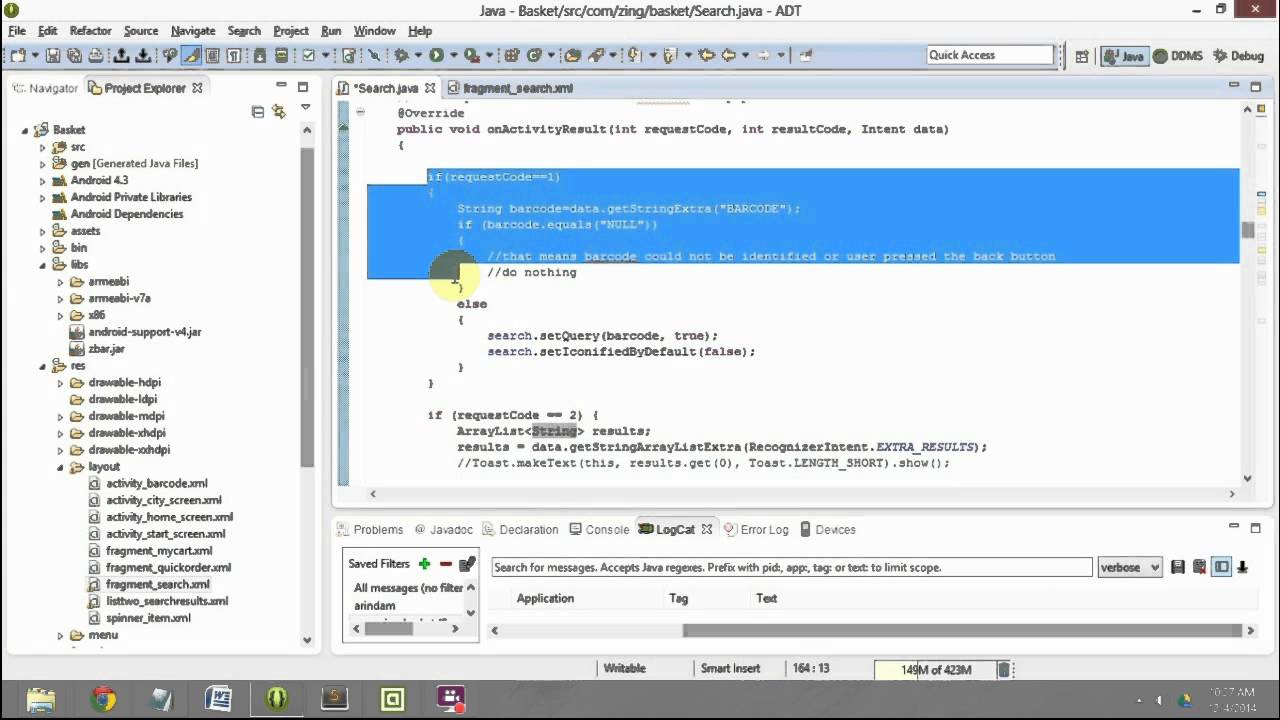The height and width of the screenshot is (720, 1280).
Task: Click the editor vertical scrollbar thumb
Action: click(1247, 230)
